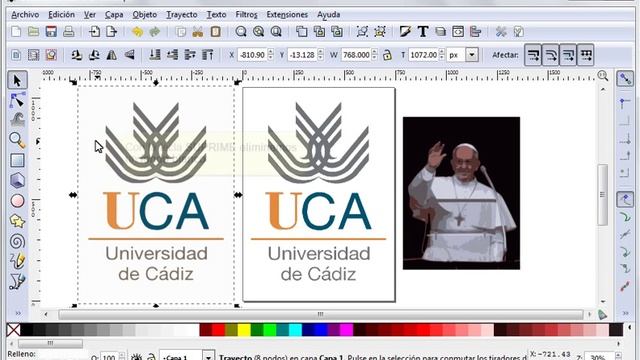Viewport: 640px width, 360px height.
Task: Click the Y coordinate input field
Action: [x=302, y=55]
